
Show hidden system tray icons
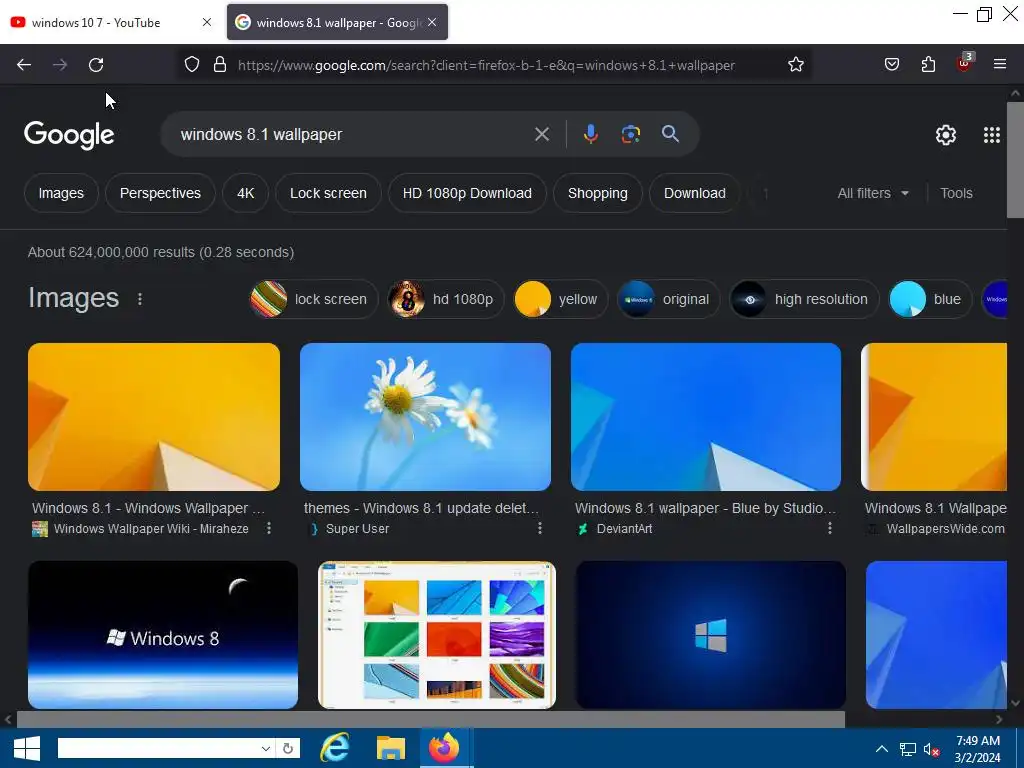click(882, 749)
